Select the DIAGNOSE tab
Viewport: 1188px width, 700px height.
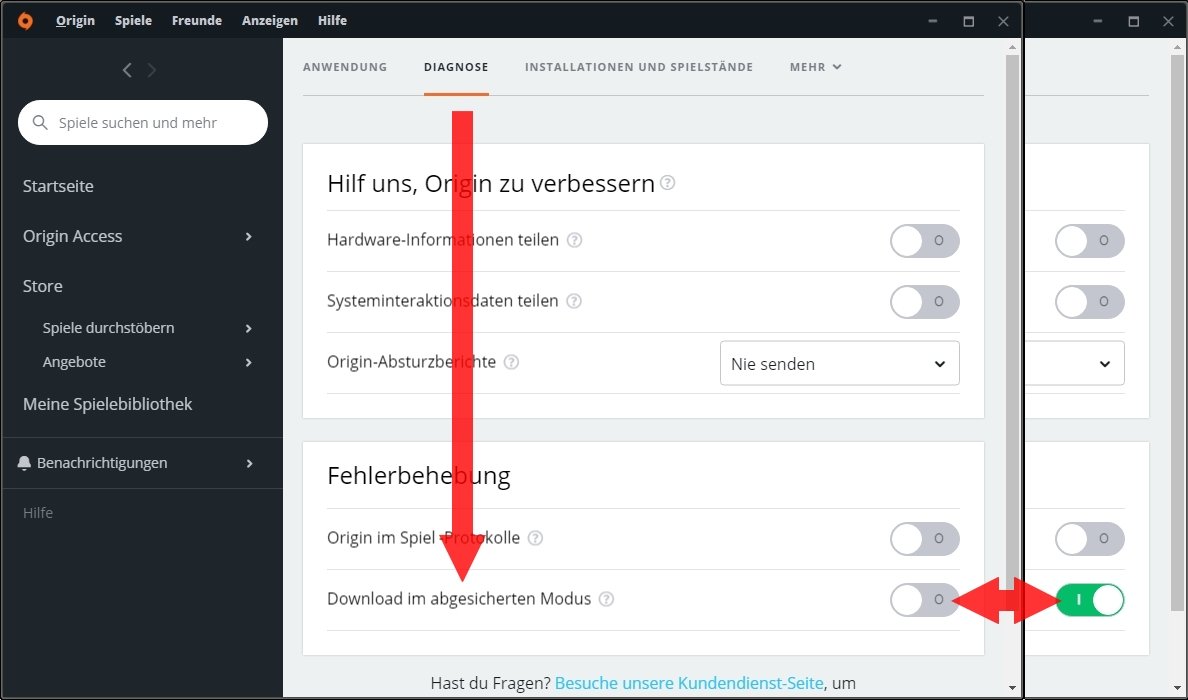(456, 67)
